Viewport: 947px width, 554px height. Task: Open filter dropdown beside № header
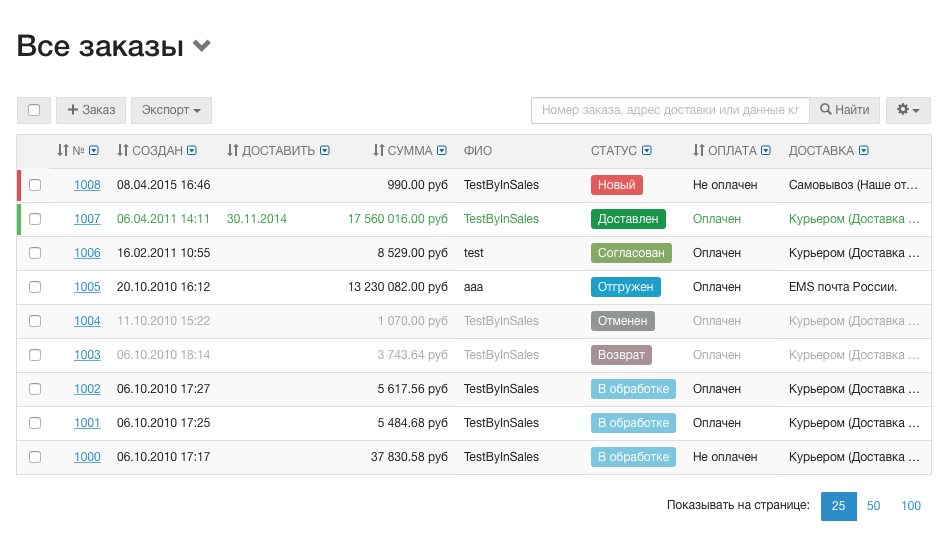[x=94, y=150]
